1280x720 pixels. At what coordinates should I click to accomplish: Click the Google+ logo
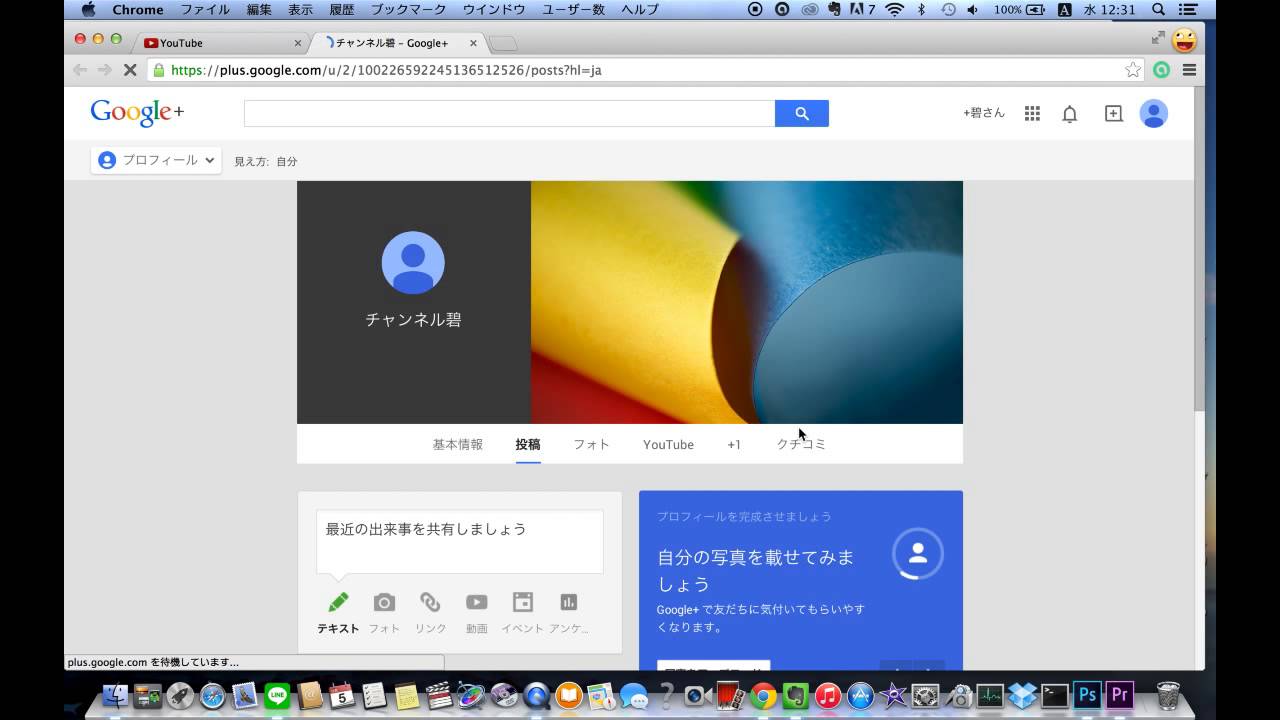137,112
